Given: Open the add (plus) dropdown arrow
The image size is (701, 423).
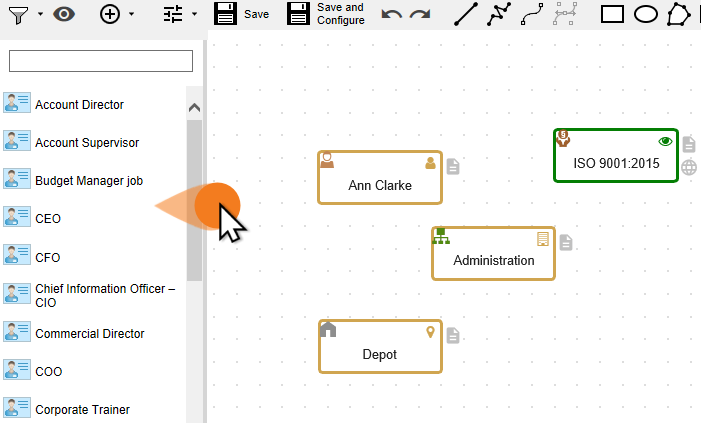Looking at the screenshot, I should 131,15.
